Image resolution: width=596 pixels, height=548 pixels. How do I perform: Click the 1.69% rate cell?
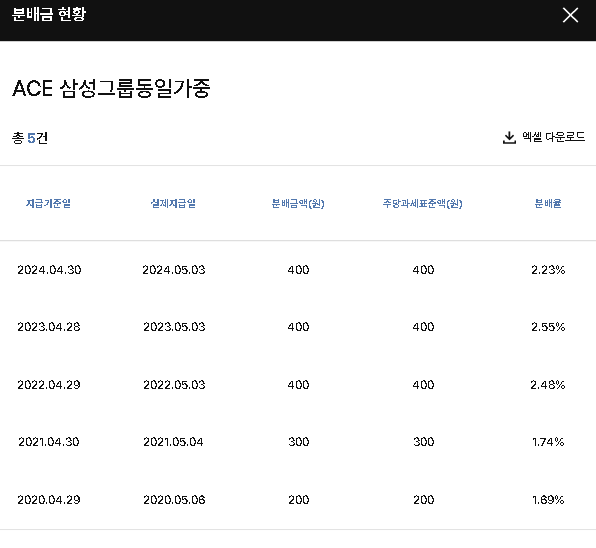548,499
